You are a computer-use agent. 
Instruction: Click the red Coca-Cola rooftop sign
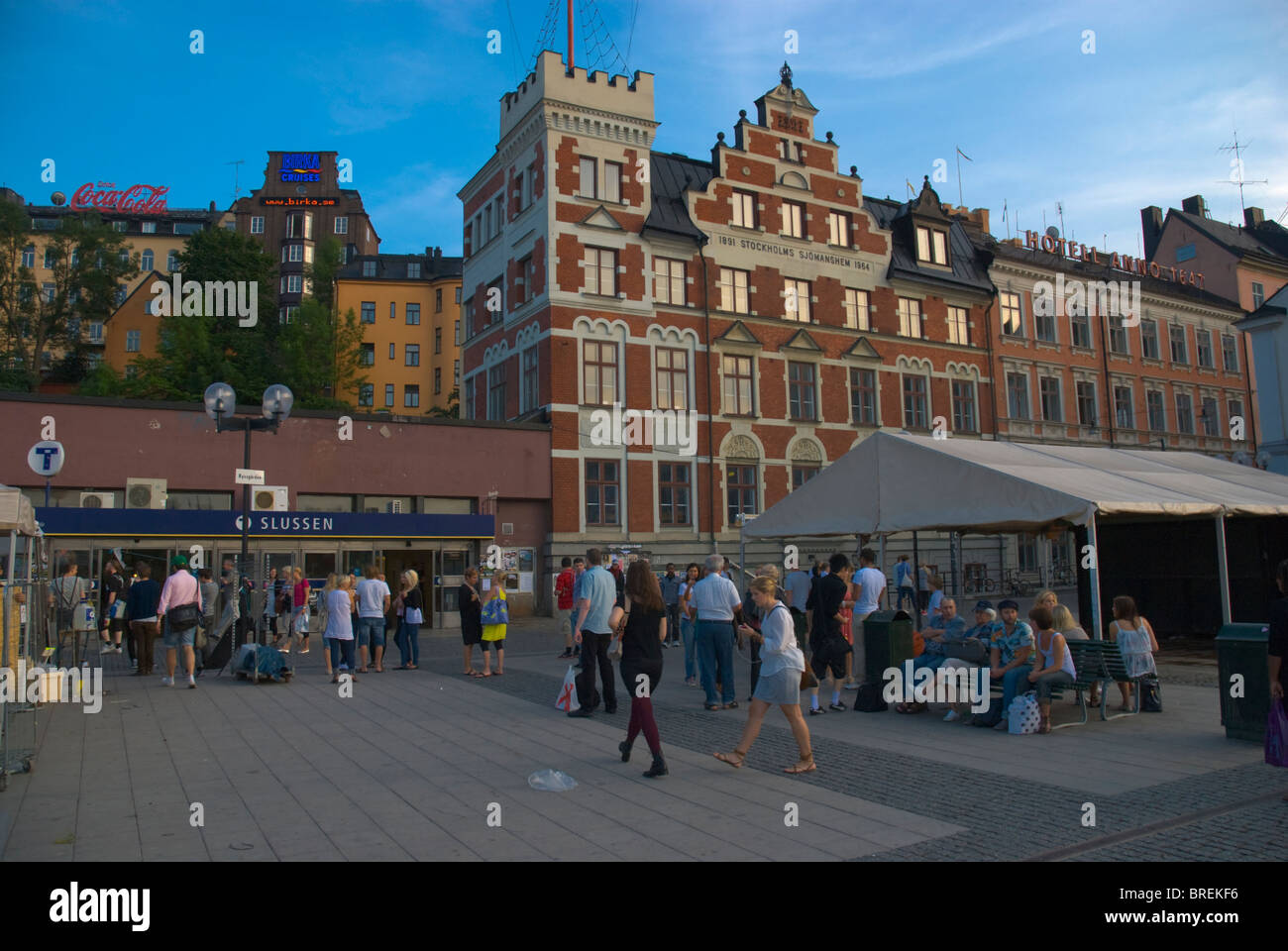click(119, 198)
